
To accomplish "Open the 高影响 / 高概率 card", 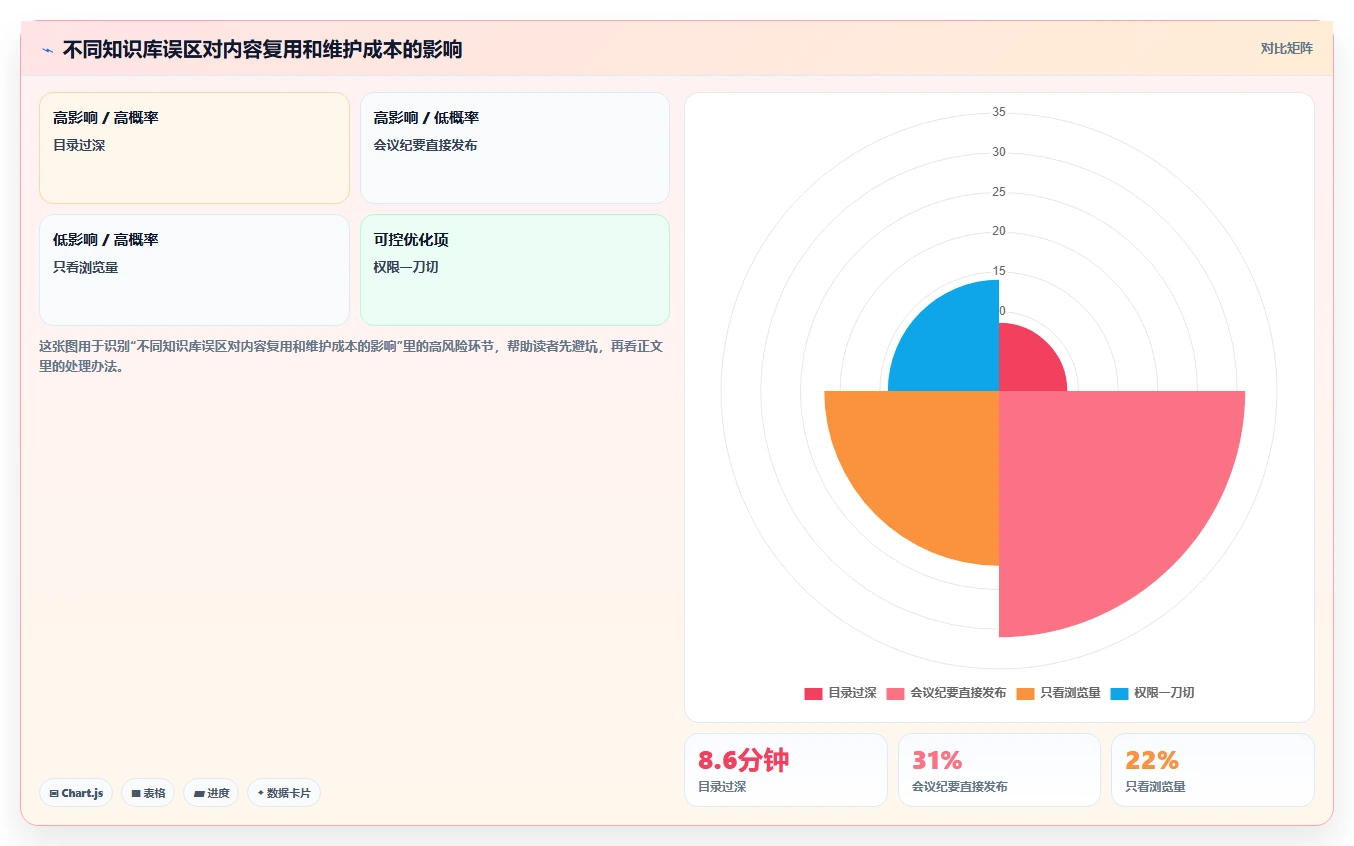I will pos(194,148).
